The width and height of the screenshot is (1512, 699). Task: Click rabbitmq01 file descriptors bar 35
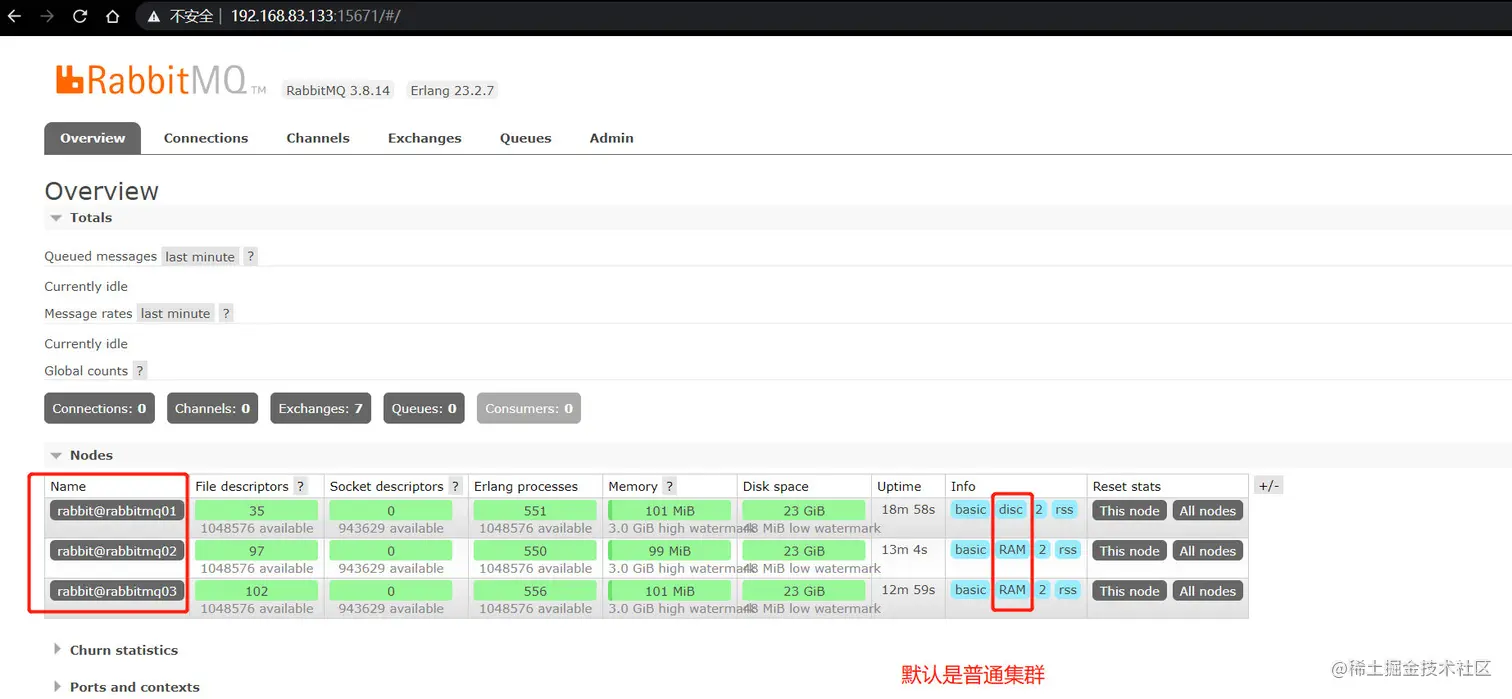(x=257, y=510)
